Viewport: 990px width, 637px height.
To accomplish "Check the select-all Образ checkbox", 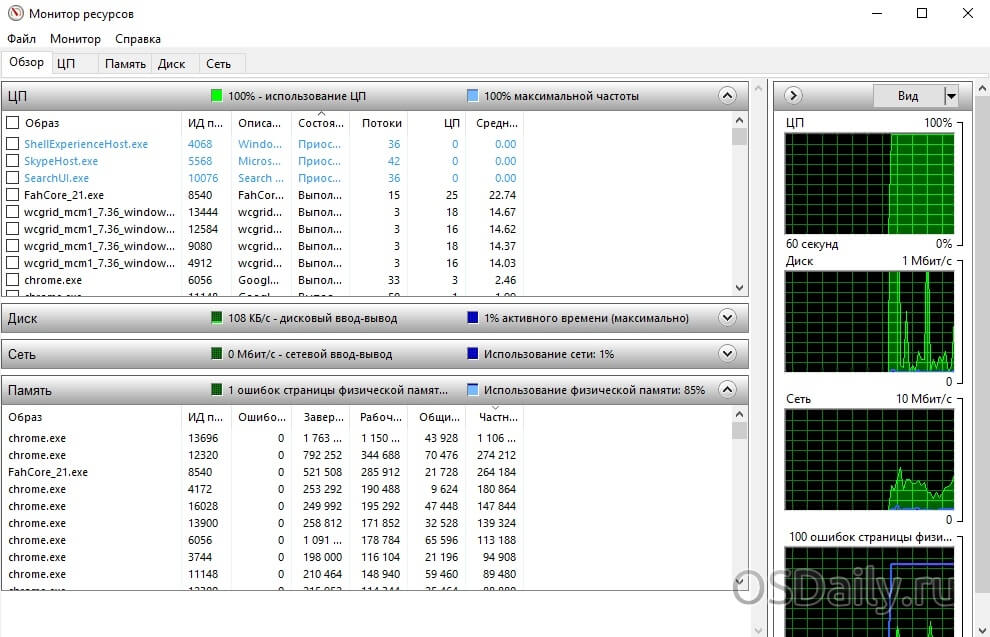I will coord(12,122).
